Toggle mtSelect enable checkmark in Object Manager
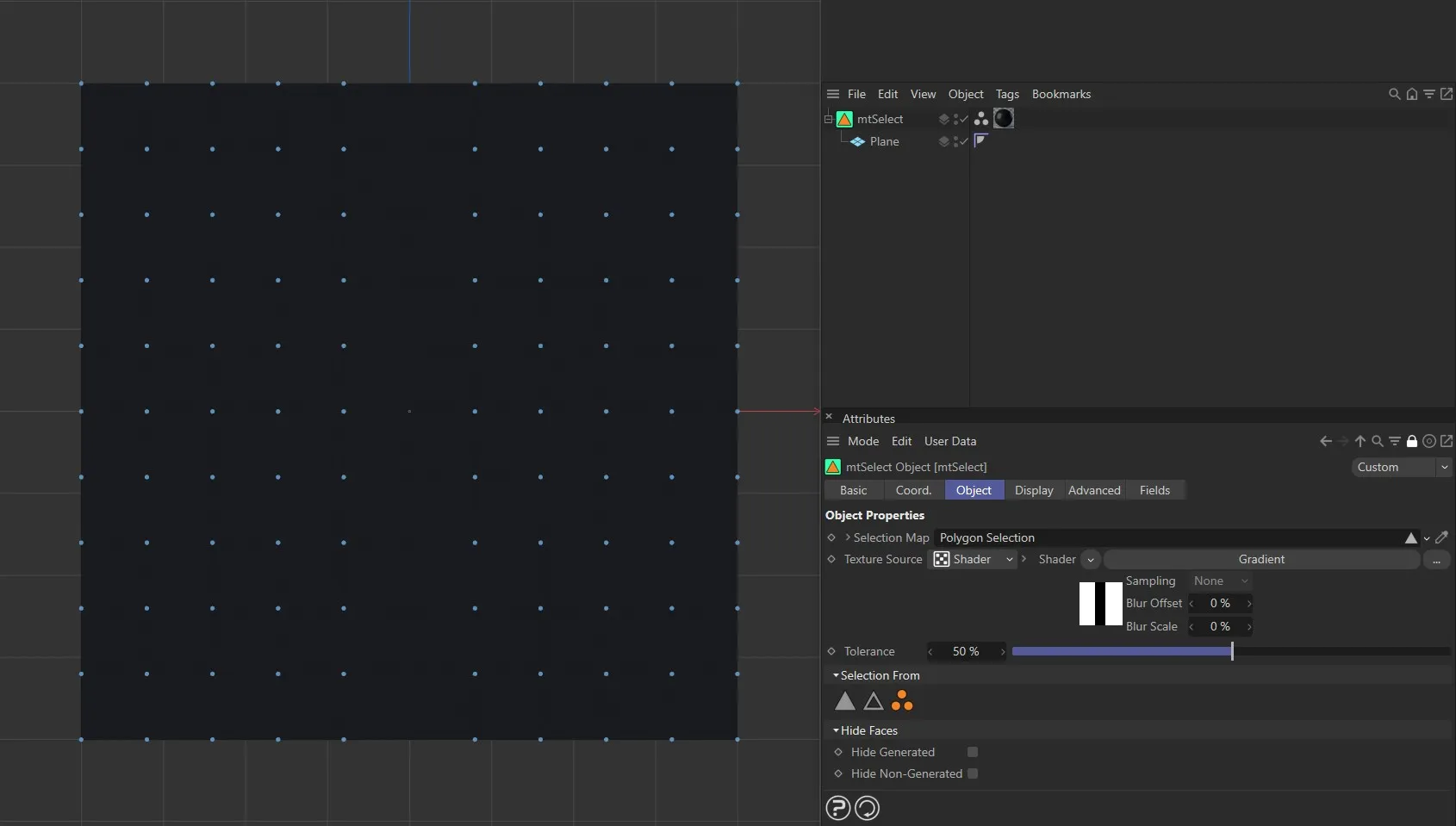The image size is (1456, 826). coord(964,119)
